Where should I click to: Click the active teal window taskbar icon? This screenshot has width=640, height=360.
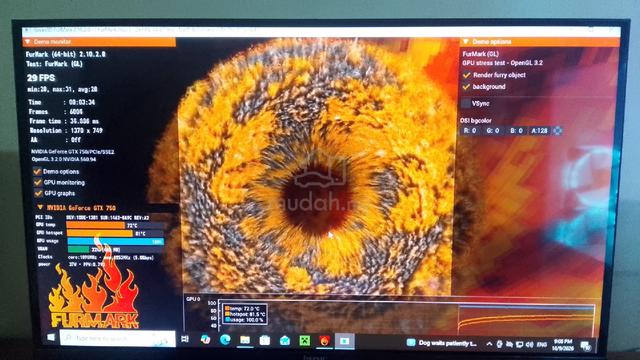[x=344, y=341]
